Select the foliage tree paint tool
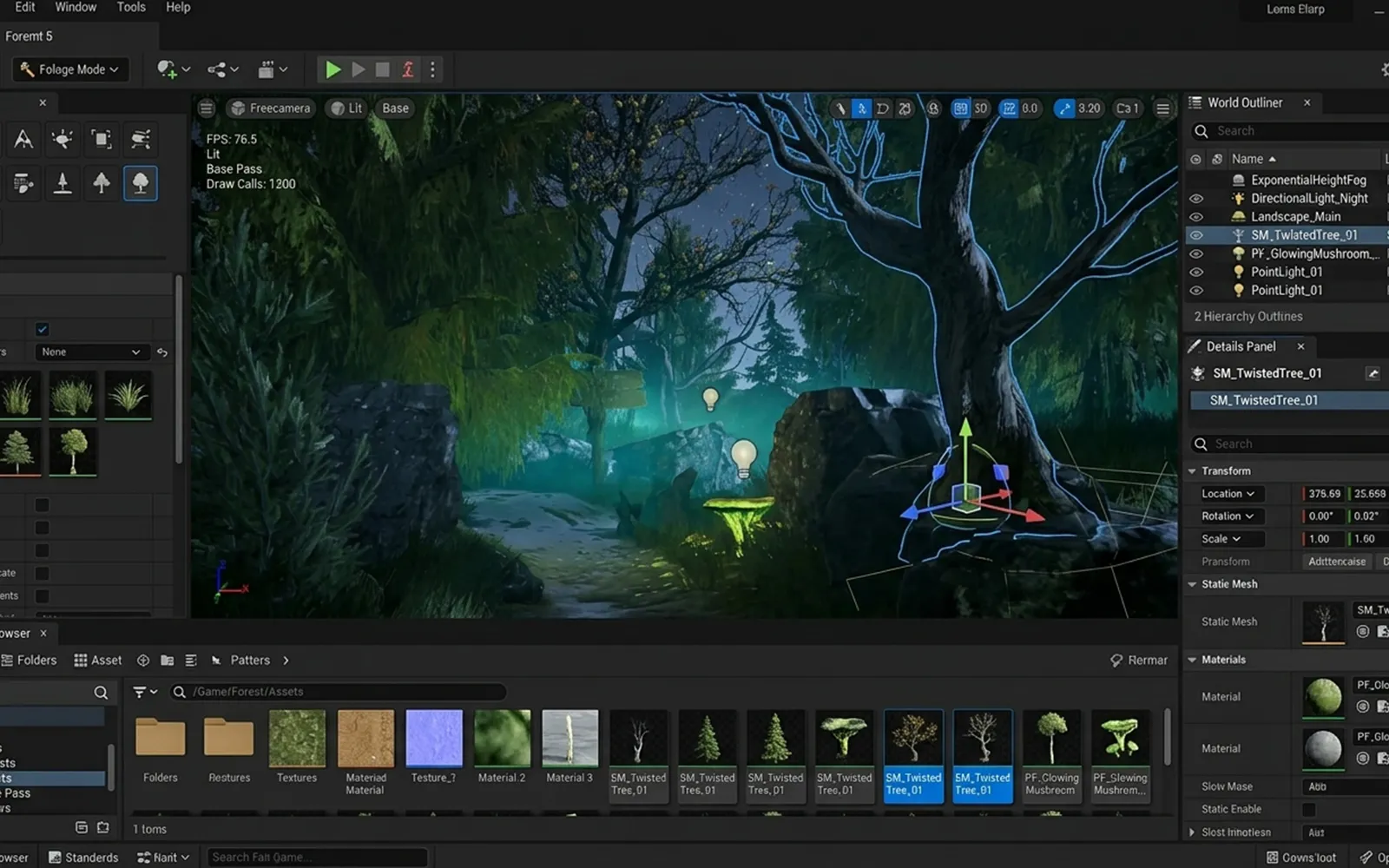This screenshot has width=1389, height=868. (140, 183)
